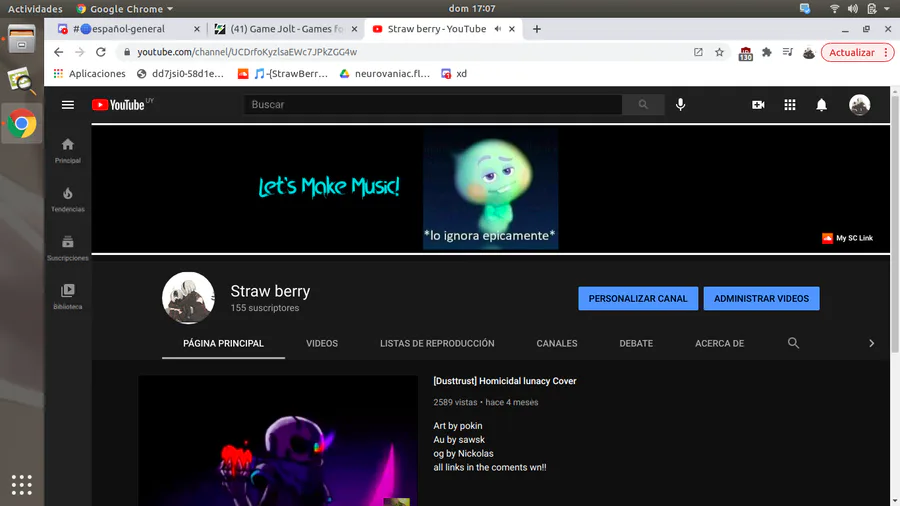Switch to the CANALES tab

[x=557, y=343]
